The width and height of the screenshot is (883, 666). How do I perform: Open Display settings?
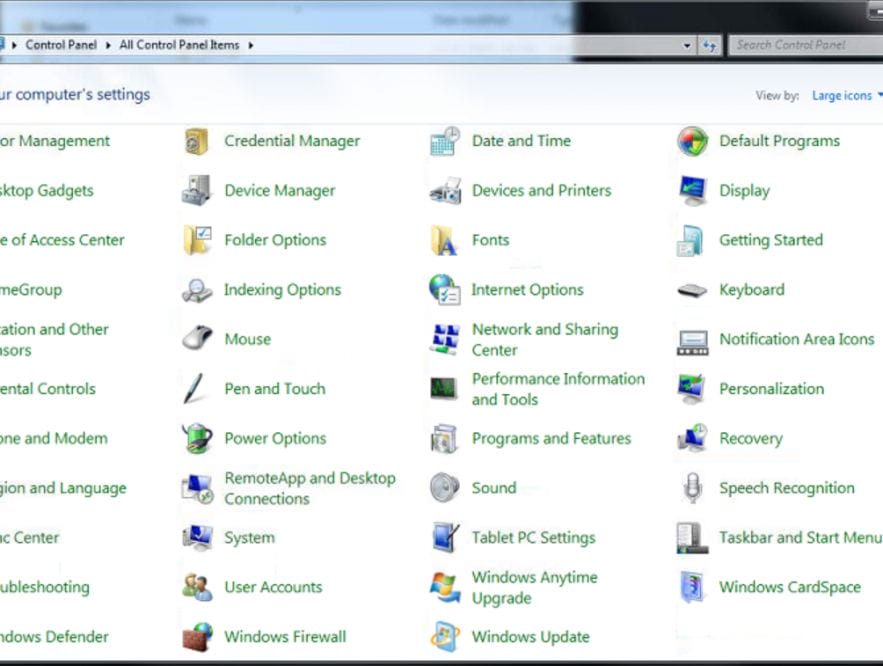(744, 190)
